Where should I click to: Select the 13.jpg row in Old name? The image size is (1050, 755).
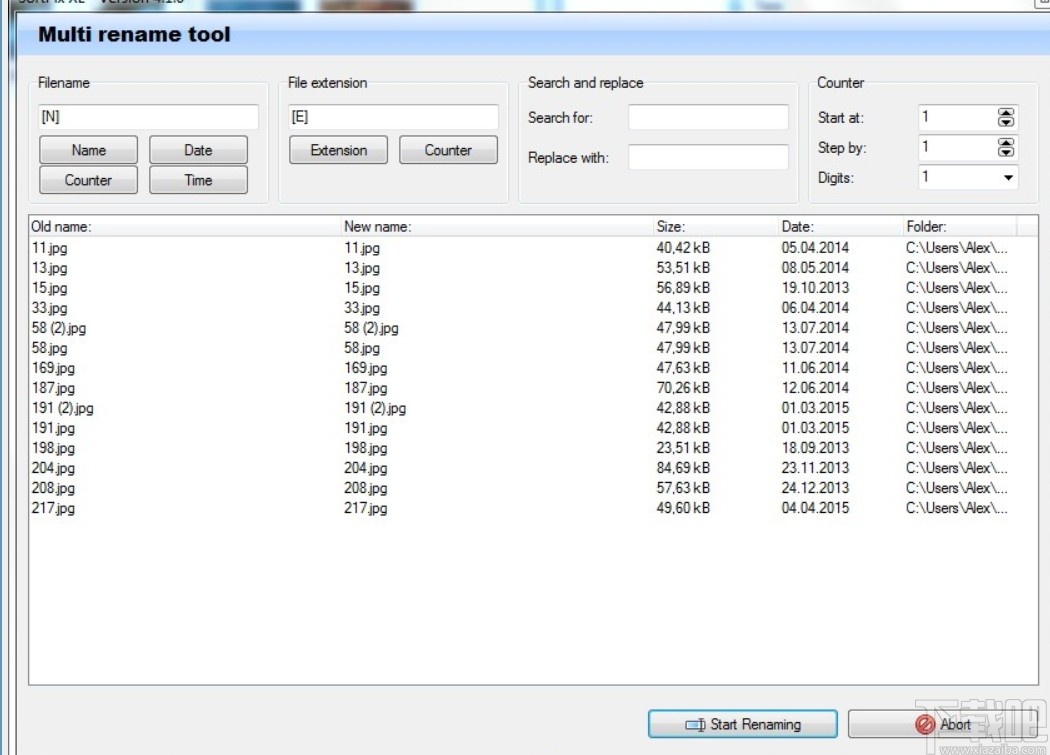click(50, 268)
